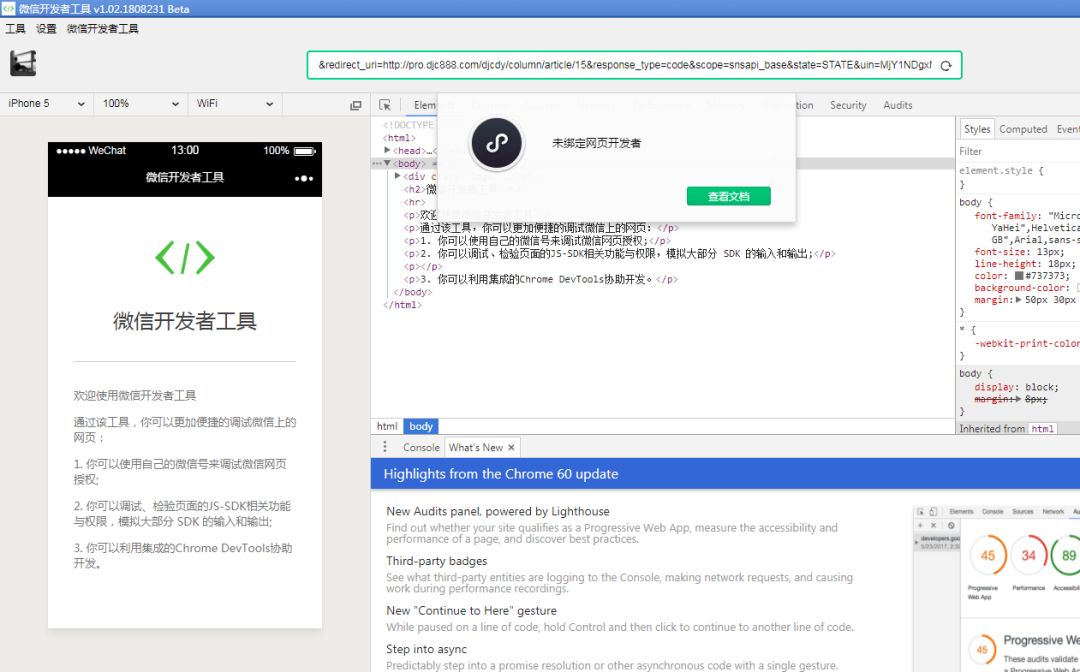This screenshot has width=1080, height=672.
Task: Select the <hr> line in the DOM tree
Action: pos(415,202)
